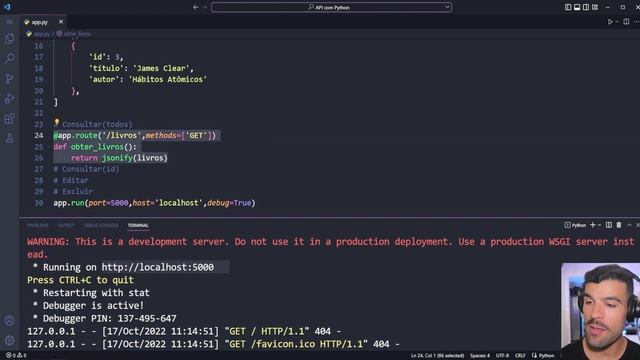Open the http://localhost:5000 terminal link

(x=158, y=267)
